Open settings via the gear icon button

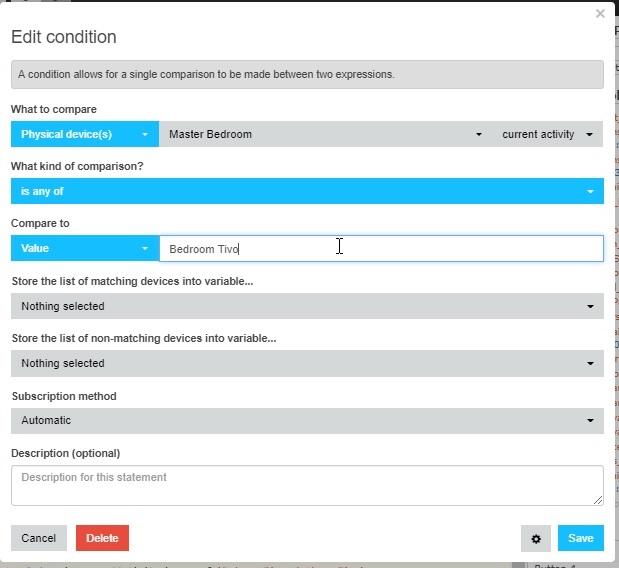pyautogui.click(x=536, y=538)
